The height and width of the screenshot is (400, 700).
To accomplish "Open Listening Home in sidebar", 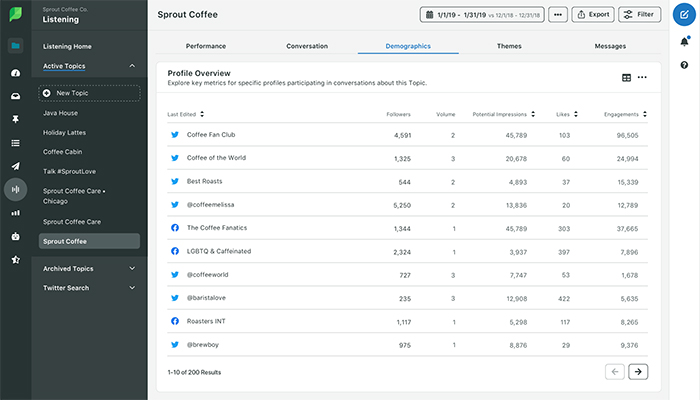I will coord(67,46).
